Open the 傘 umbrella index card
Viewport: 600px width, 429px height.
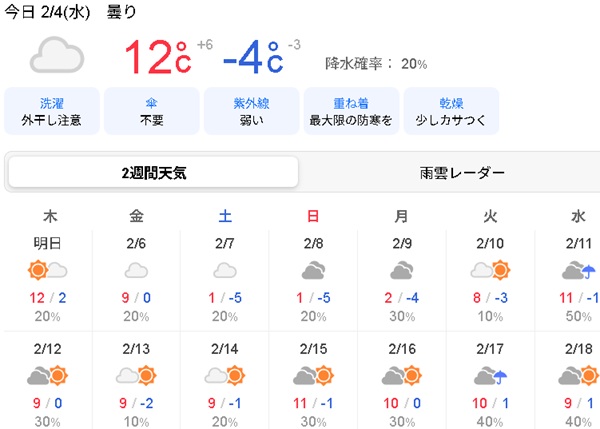[x=152, y=111]
